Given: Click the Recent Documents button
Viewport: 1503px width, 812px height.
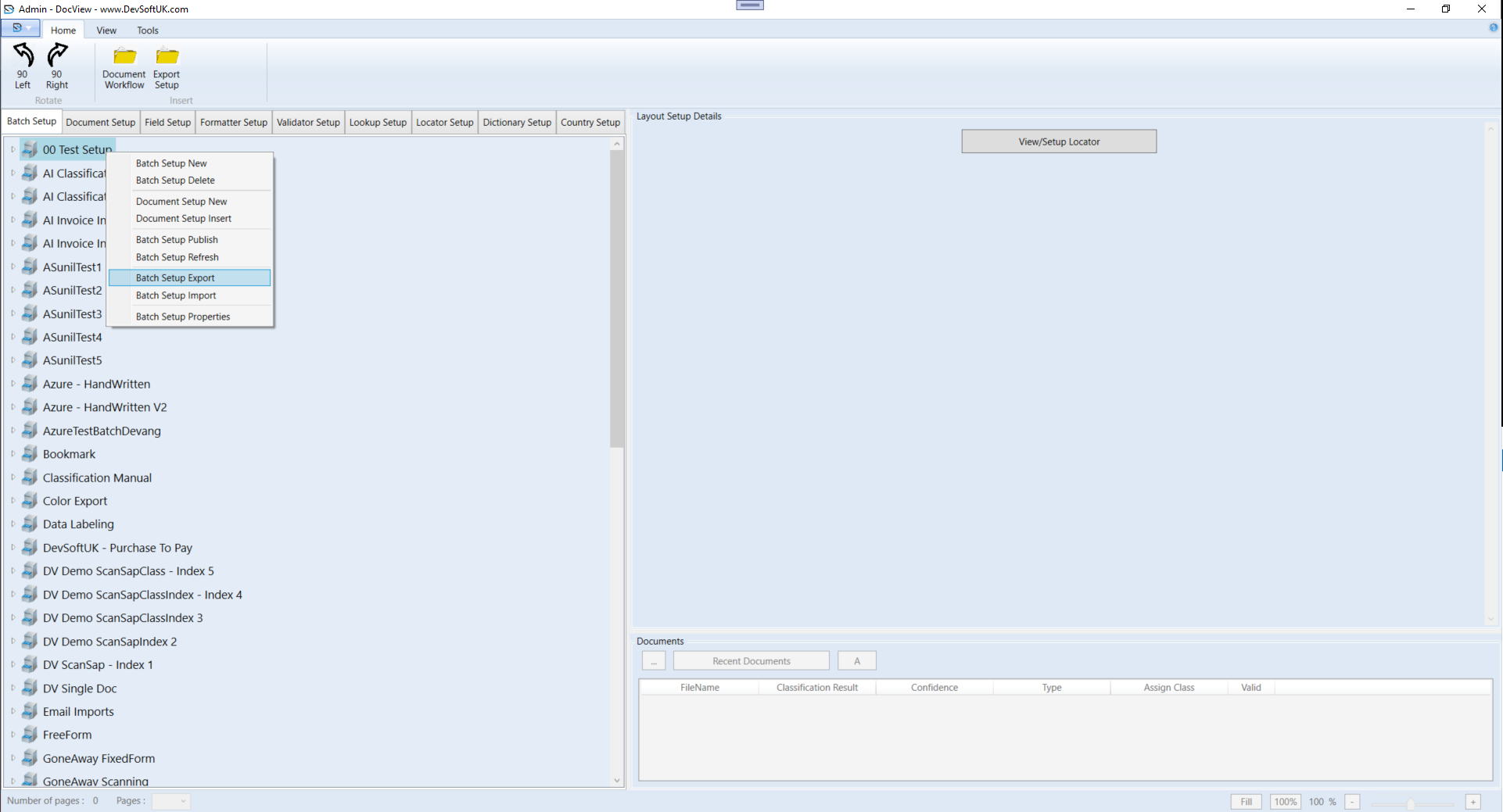Looking at the screenshot, I should point(751,661).
